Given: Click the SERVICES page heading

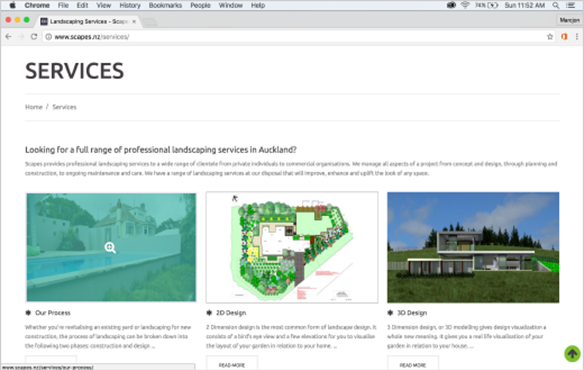Looking at the screenshot, I should [x=74, y=71].
